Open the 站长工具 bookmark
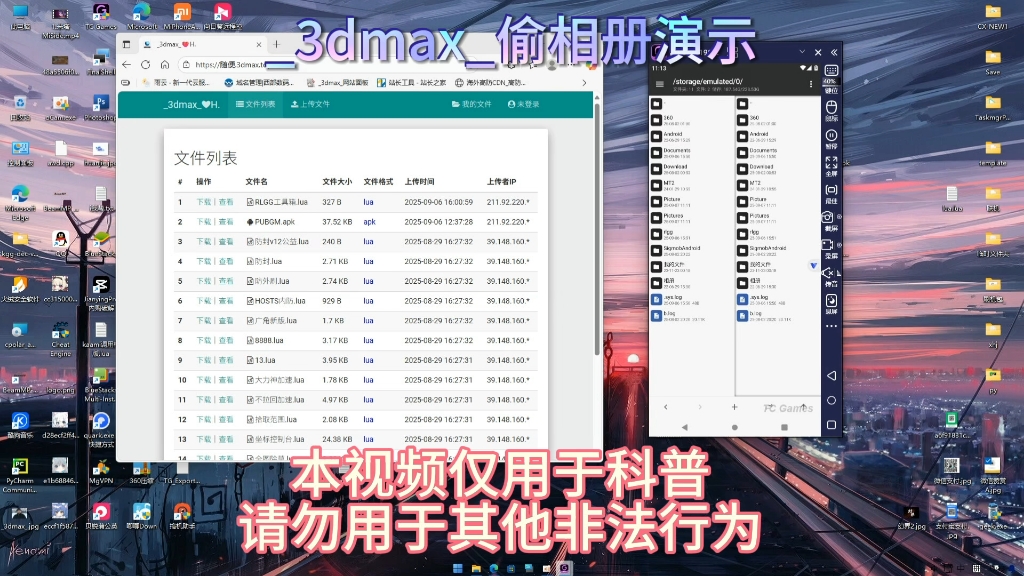 [411, 83]
